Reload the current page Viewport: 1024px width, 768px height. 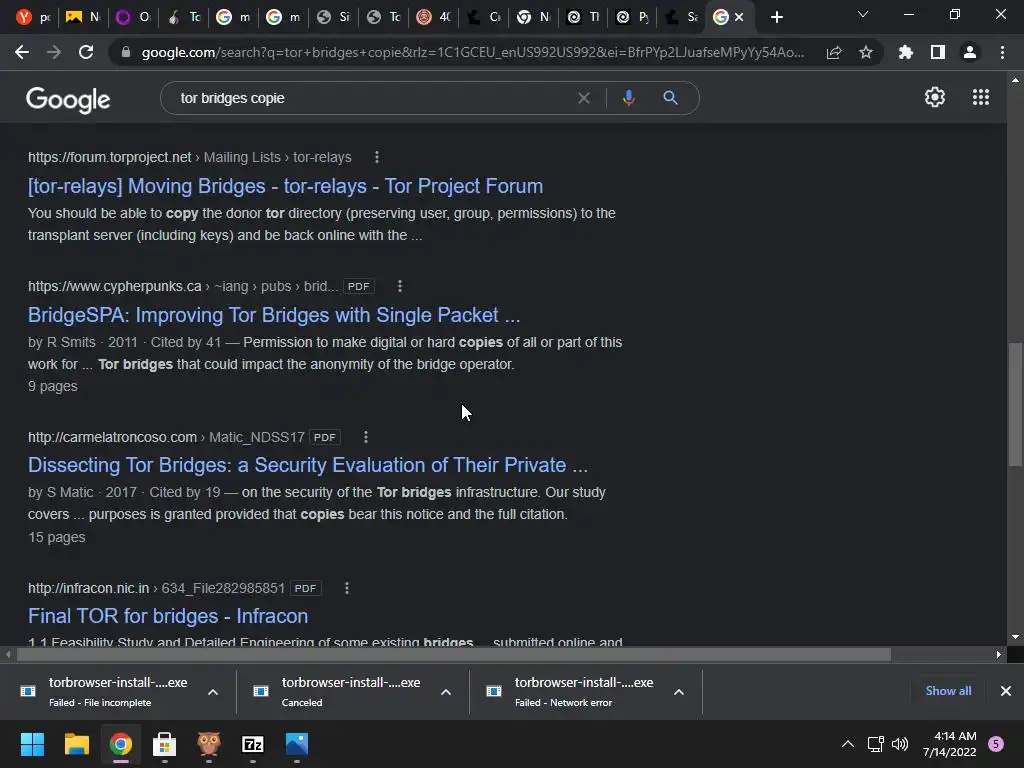click(86, 52)
